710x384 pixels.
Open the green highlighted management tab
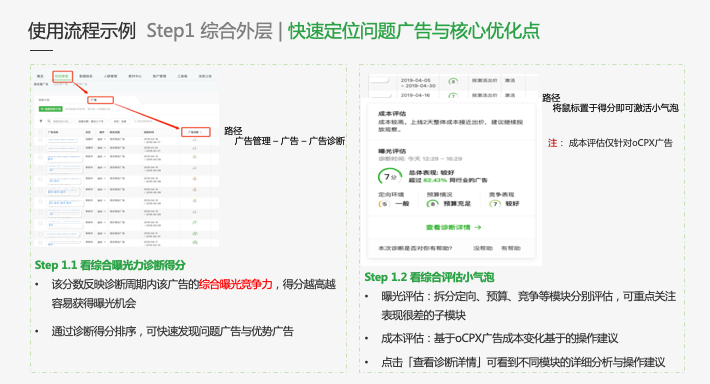tap(62, 76)
